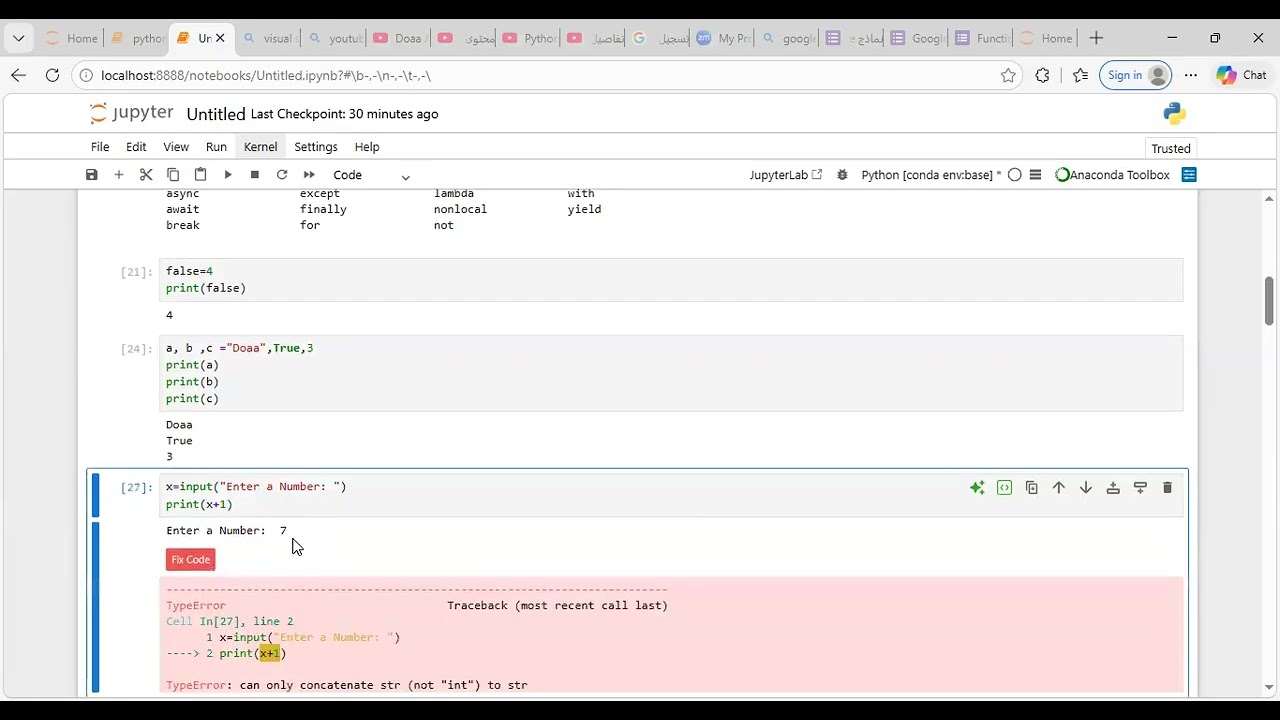Open the Kernel menu
The width and height of the screenshot is (1280, 720).
pyautogui.click(x=260, y=147)
